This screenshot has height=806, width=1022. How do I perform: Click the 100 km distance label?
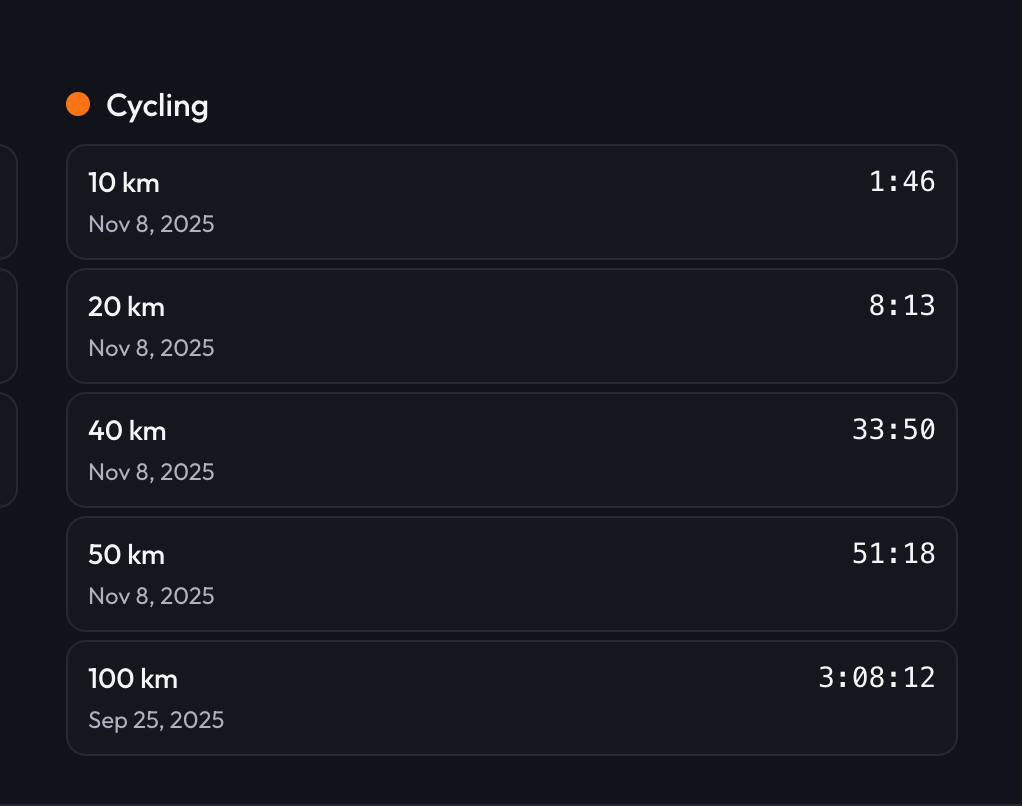click(x=133, y=679)
